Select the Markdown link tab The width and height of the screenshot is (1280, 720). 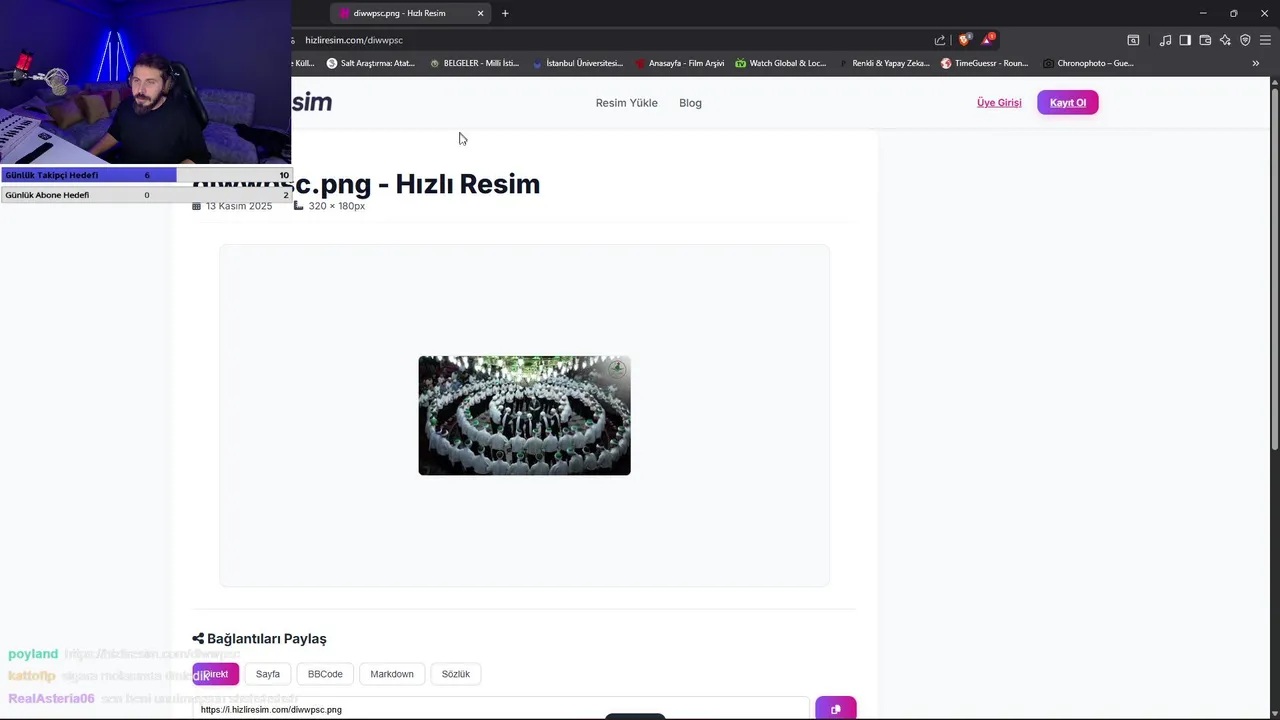point(392,674)
